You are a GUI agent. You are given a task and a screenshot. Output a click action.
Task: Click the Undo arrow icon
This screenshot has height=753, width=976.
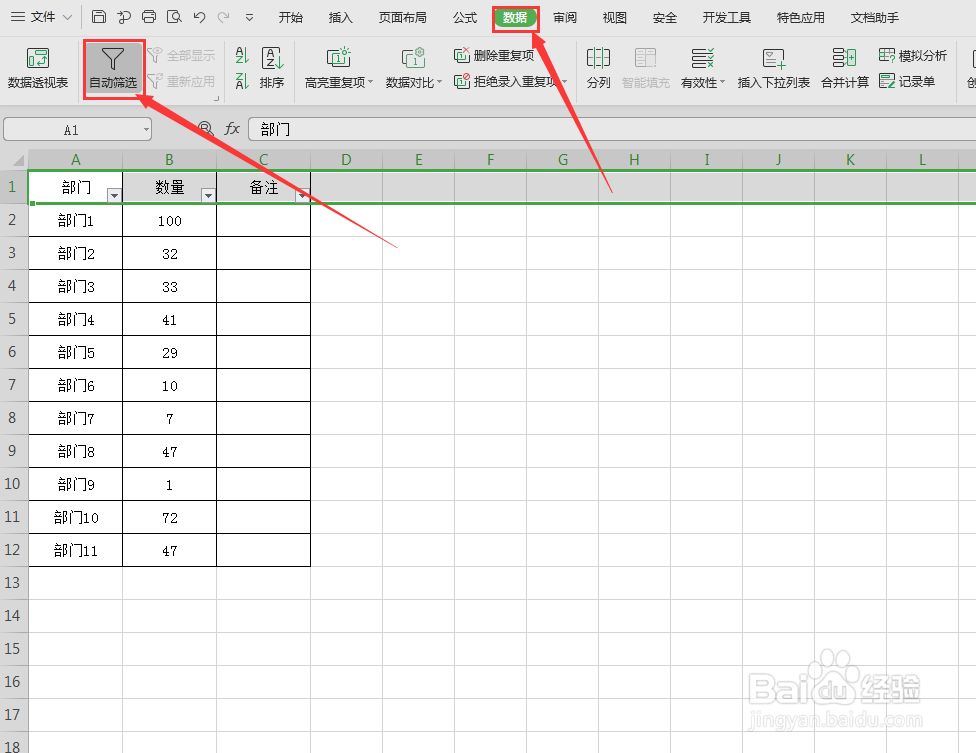(196, 16)
